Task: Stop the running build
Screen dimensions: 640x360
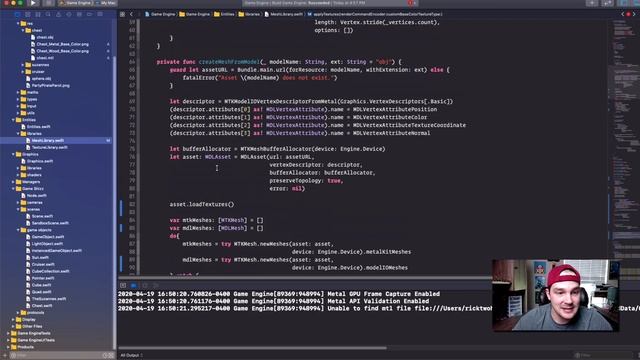Action: [x=48, y=3]
